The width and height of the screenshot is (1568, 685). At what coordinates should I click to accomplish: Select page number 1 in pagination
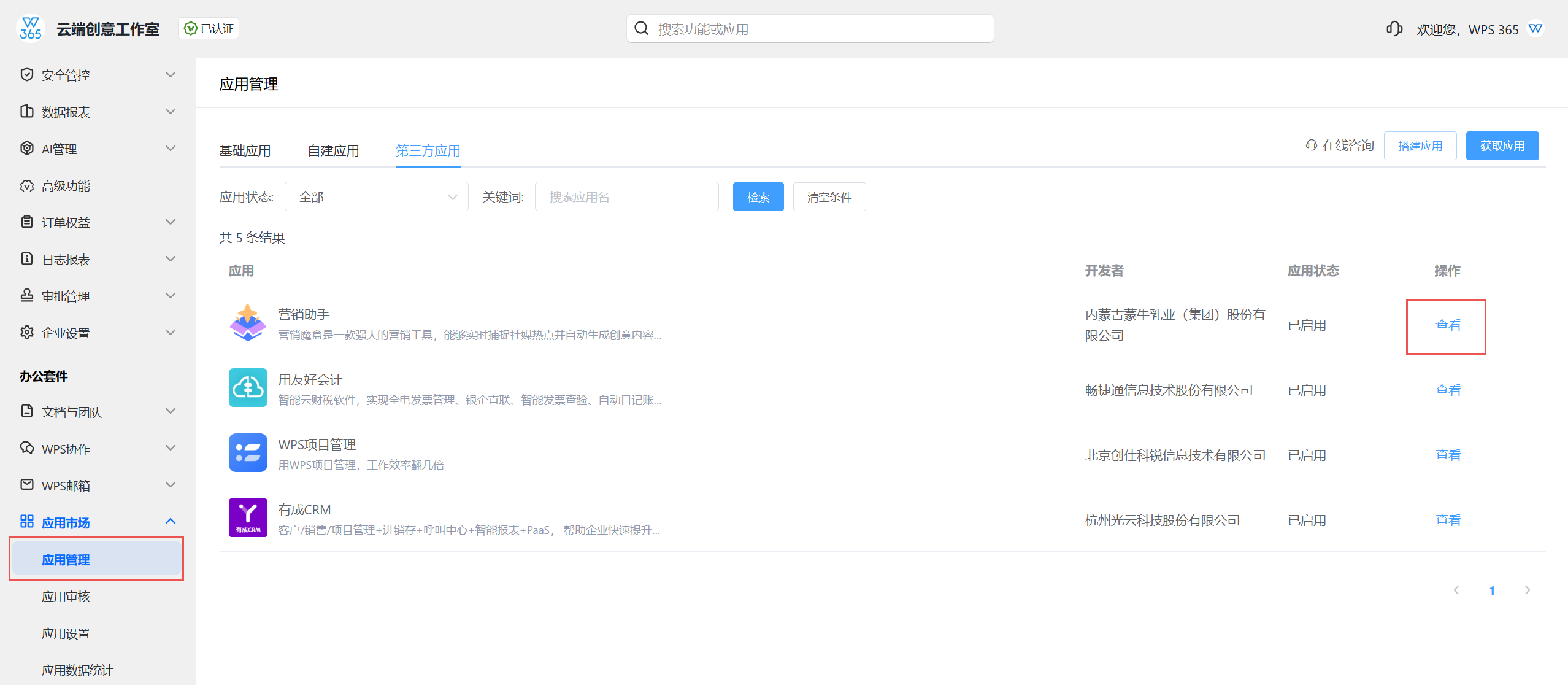[1492, 590]
